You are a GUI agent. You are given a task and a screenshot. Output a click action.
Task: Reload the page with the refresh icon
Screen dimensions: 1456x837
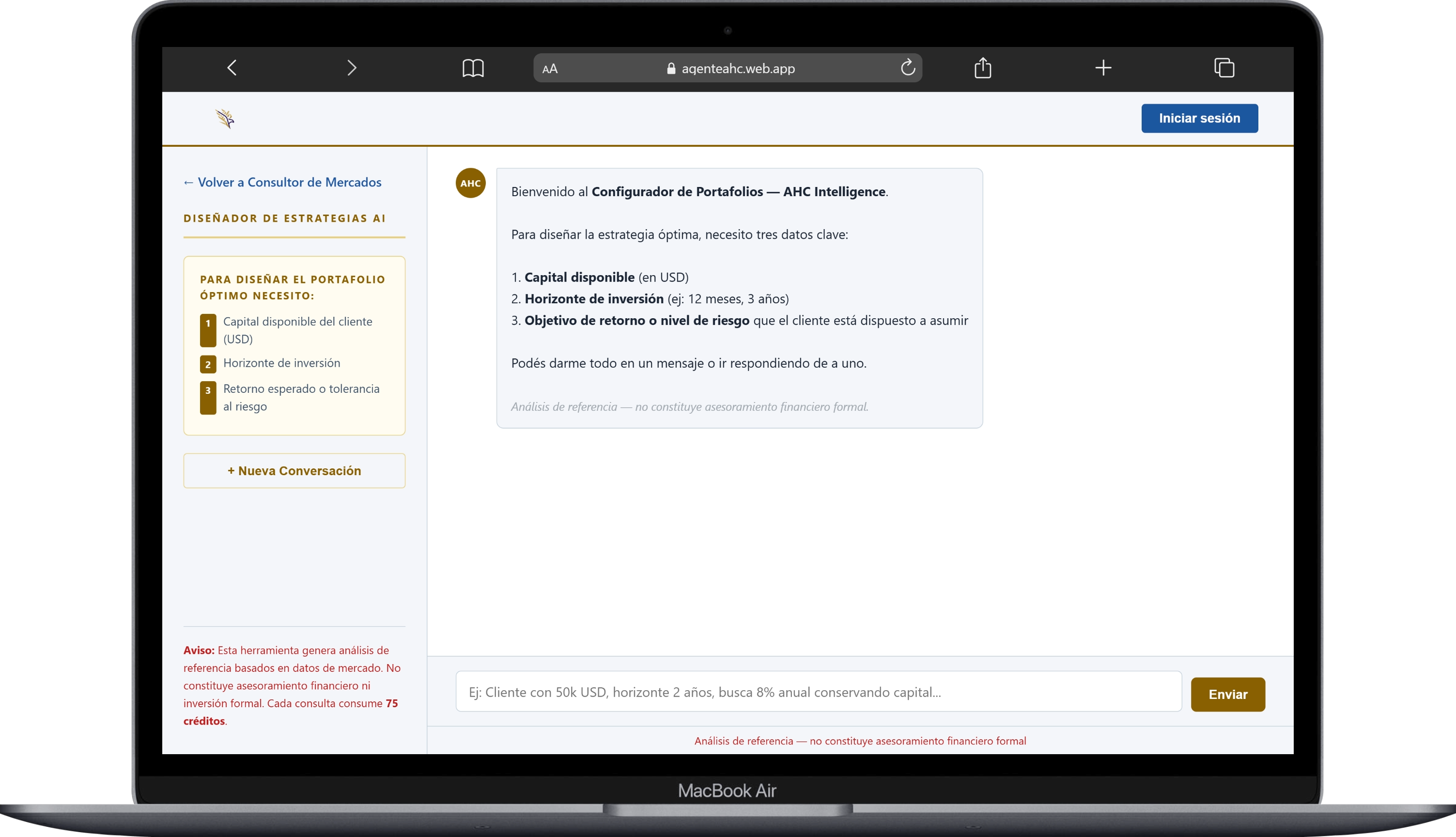click(x=908, y=68)
